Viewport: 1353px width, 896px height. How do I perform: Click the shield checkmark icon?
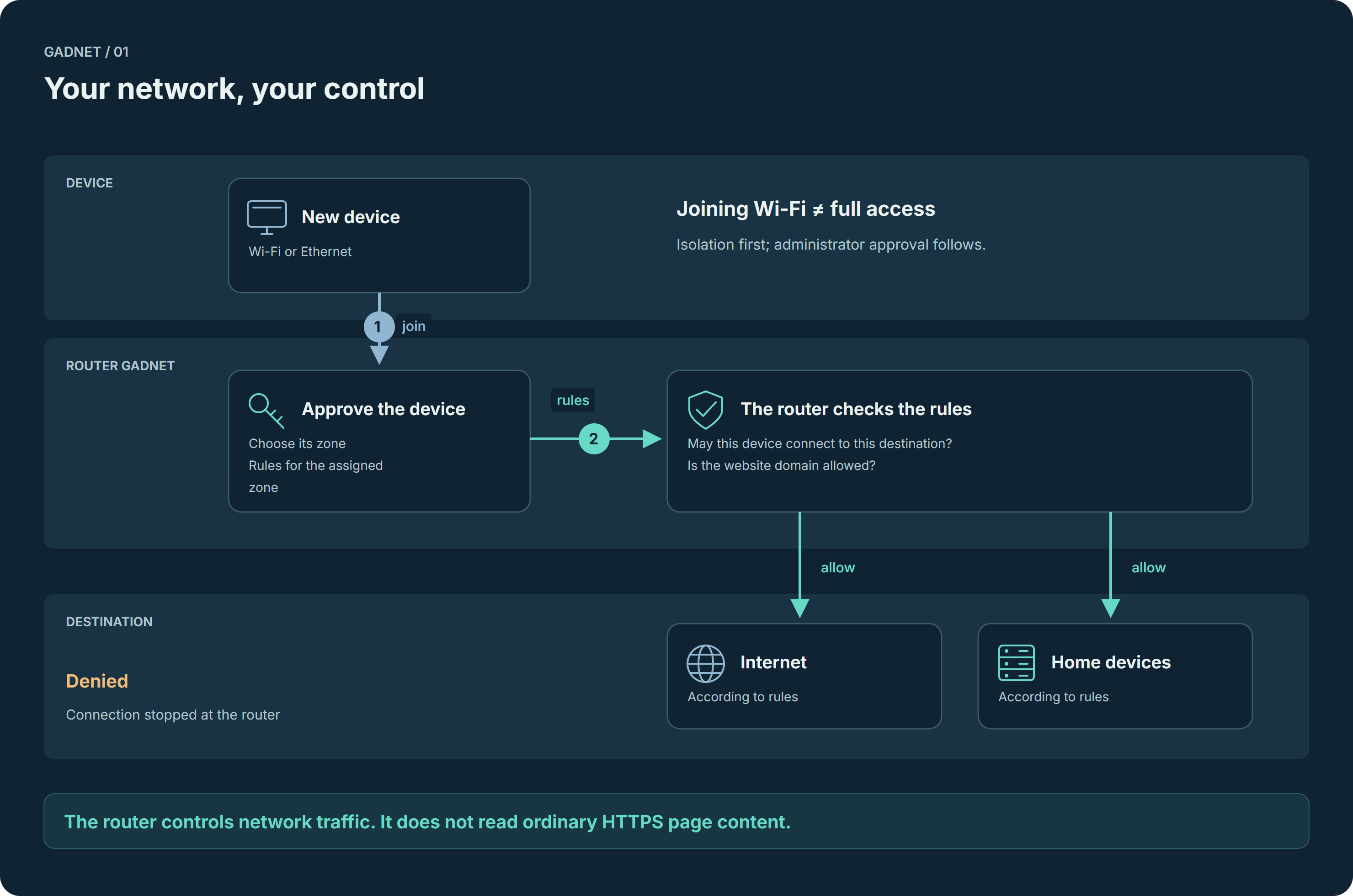[706, 410]
